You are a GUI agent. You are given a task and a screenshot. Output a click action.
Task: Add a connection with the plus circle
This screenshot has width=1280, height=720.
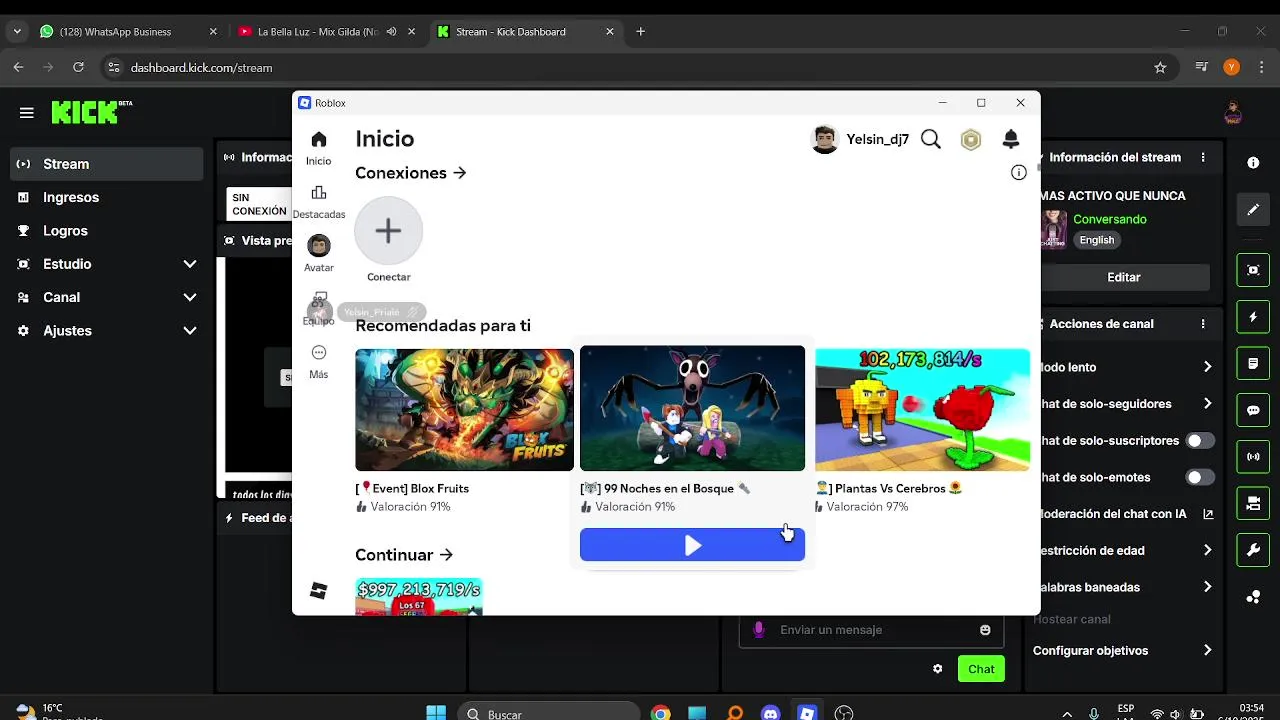point(389,231)
